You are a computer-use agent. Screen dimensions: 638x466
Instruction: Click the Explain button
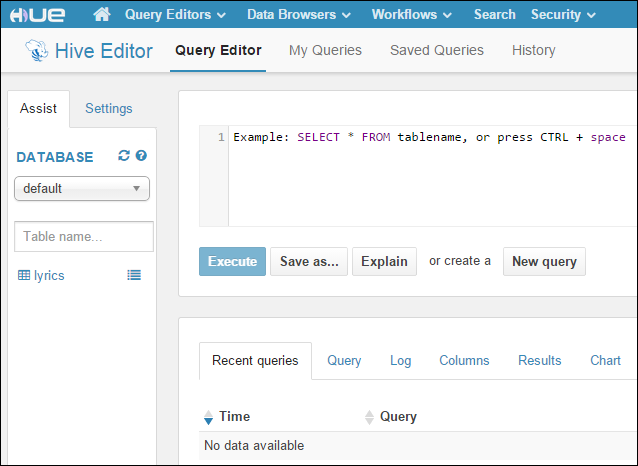coord(384,261)
